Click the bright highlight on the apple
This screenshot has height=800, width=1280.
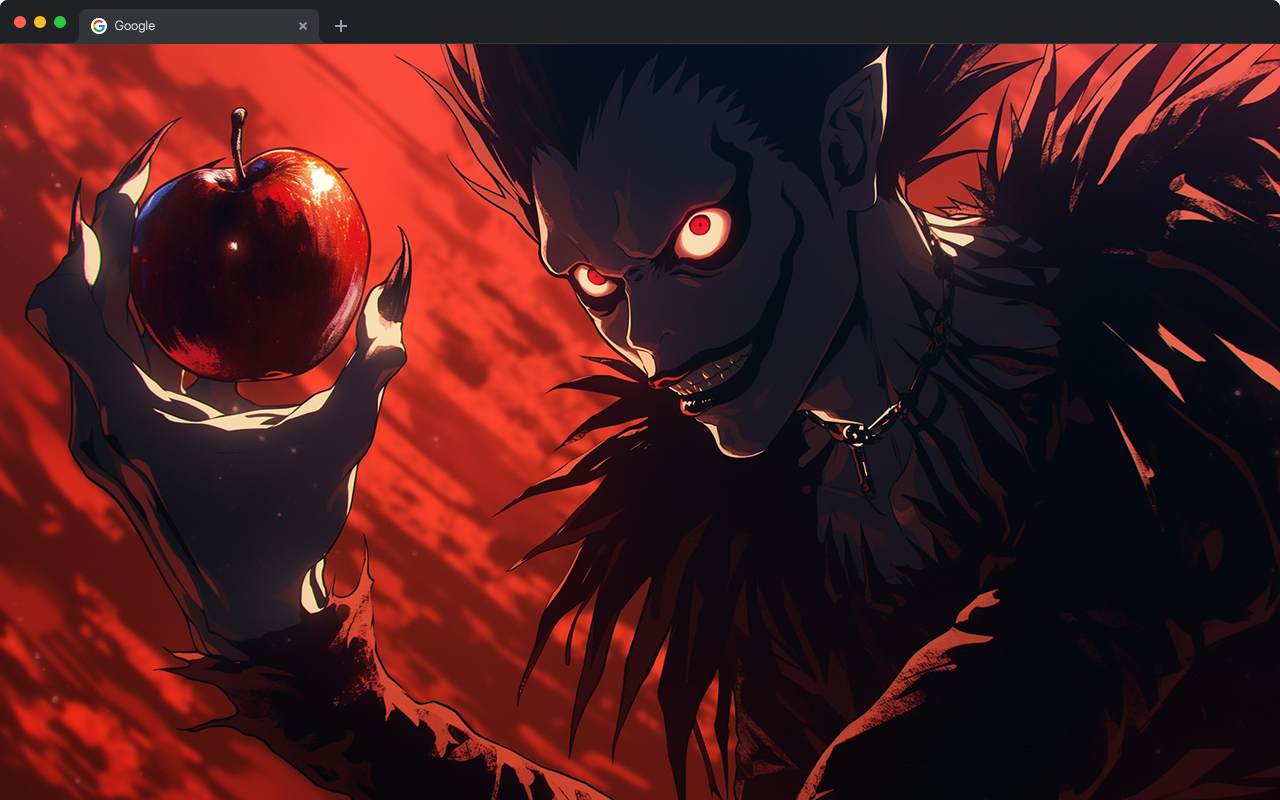click(x=322, y=180)
